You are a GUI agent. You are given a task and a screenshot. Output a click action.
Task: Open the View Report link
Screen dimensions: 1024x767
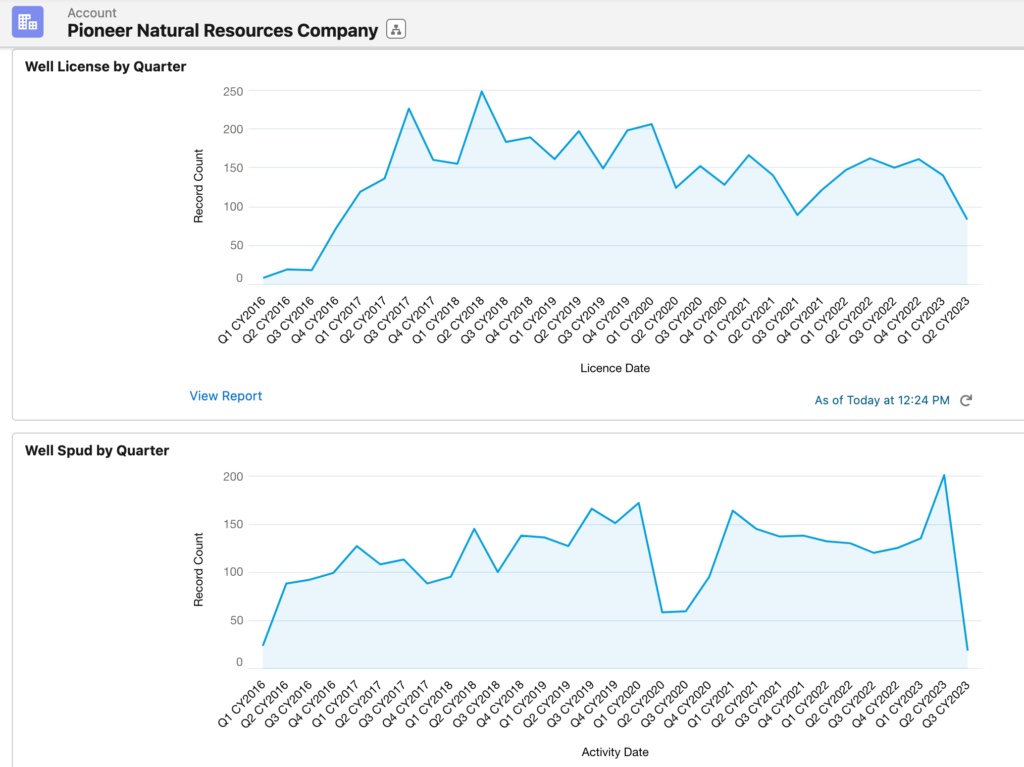225,396
